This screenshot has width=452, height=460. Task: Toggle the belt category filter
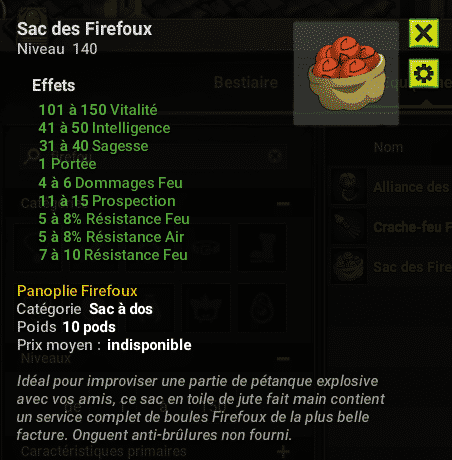(206, 247)
